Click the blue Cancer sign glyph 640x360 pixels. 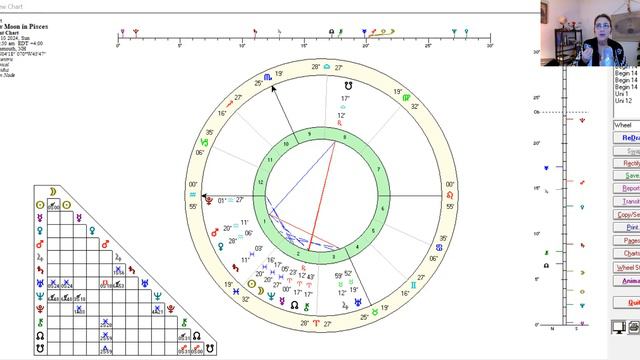click(439, 247)
